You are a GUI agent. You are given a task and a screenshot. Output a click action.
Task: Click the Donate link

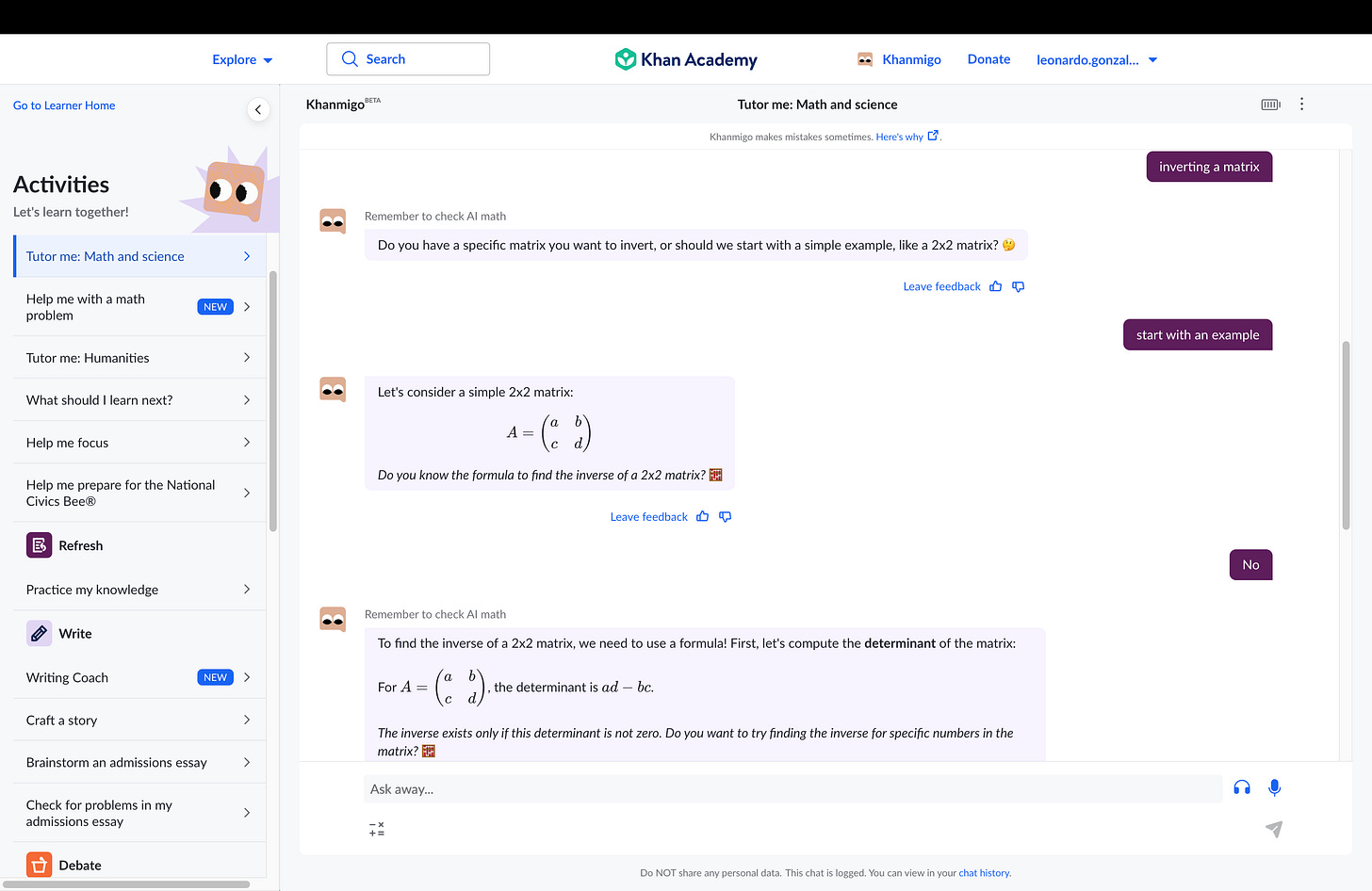pos(988,59)
